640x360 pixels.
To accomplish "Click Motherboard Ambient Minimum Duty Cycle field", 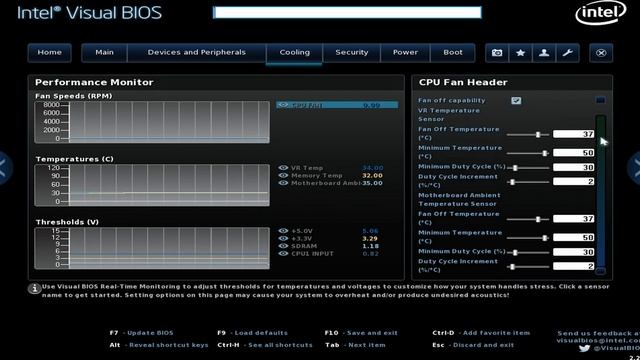I will coord(573,252).
